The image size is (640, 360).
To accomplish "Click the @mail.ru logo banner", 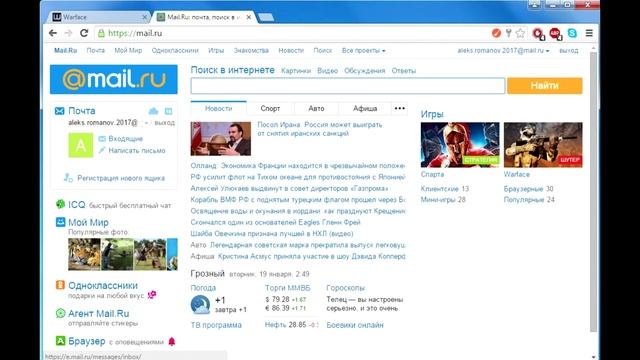I will 114,79.
